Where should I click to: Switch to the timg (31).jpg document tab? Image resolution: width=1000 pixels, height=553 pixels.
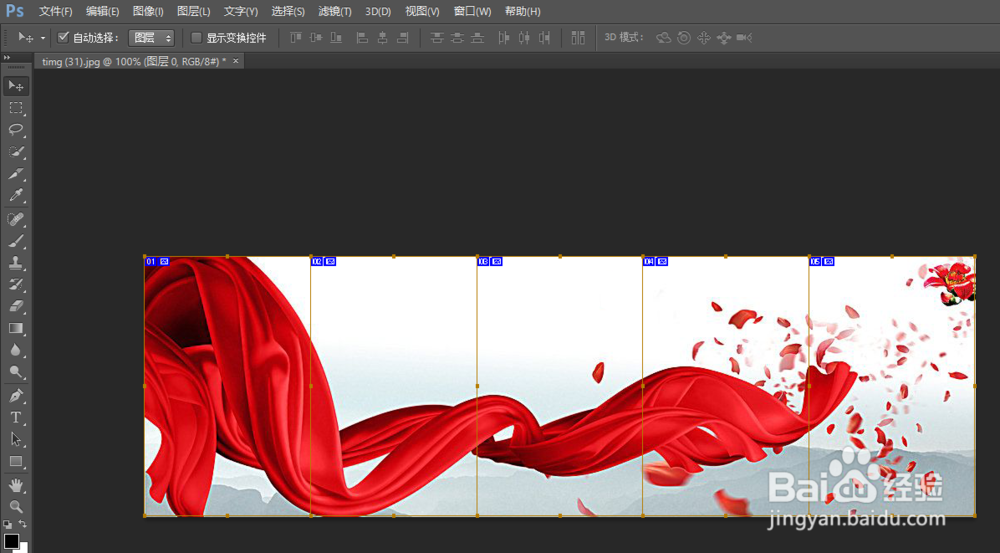point(133,61)
